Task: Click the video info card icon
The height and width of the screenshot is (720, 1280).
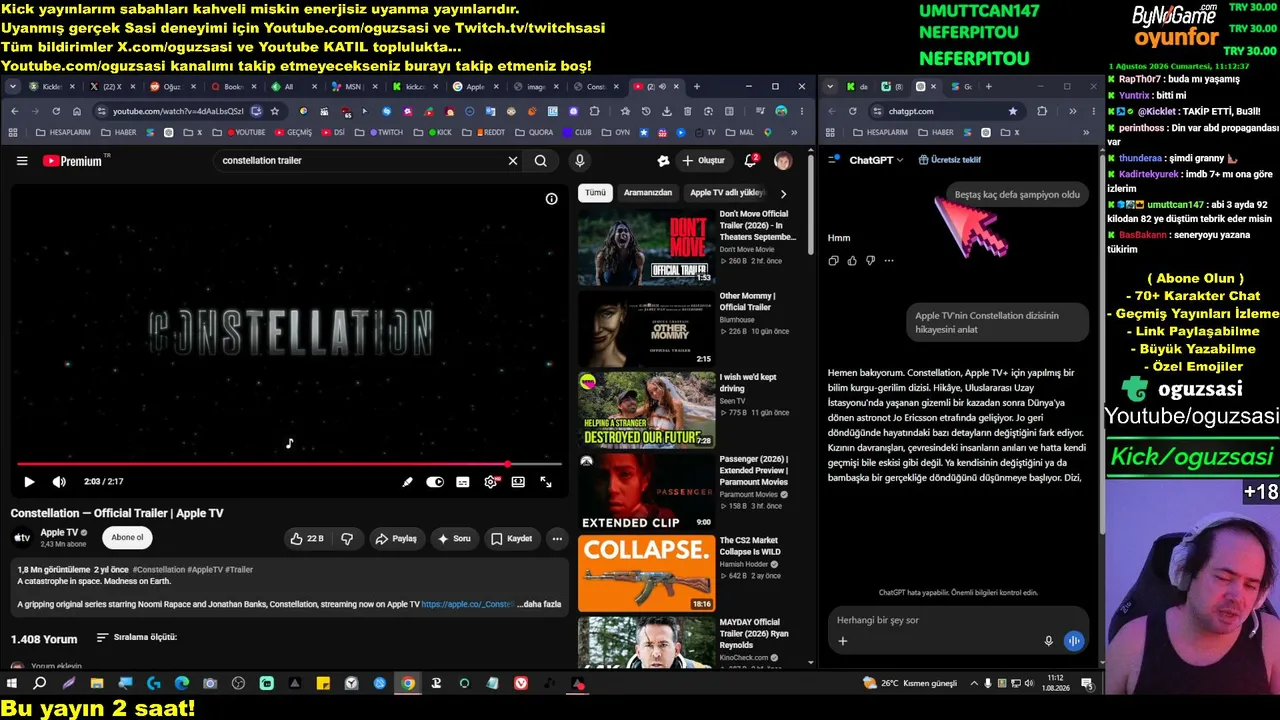Action: tap(551, 199)
